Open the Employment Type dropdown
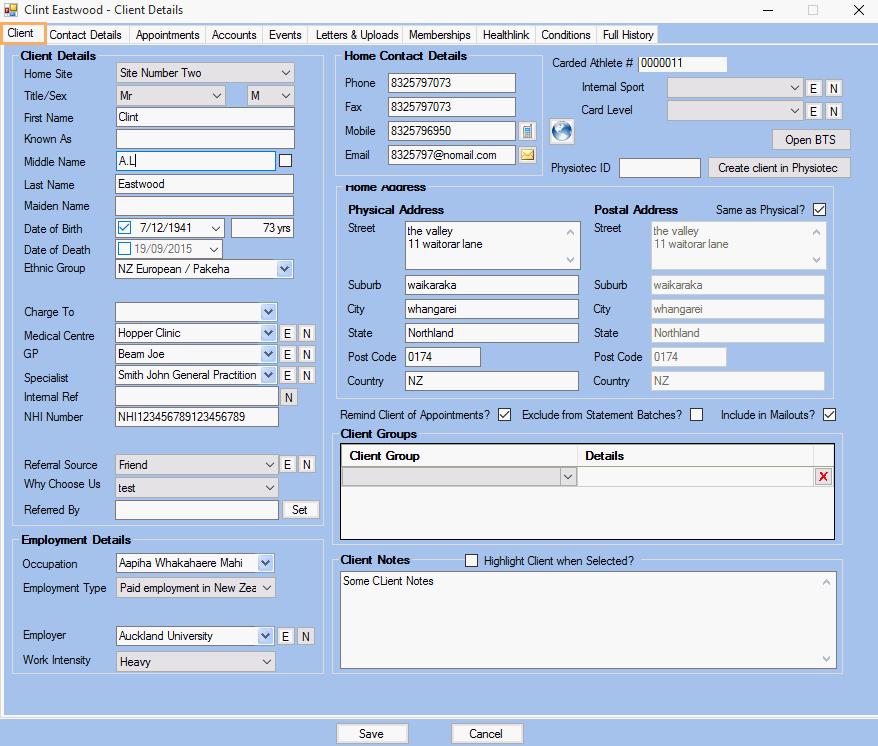This screenshot has height=746, width=878. (x=267, y=587)
